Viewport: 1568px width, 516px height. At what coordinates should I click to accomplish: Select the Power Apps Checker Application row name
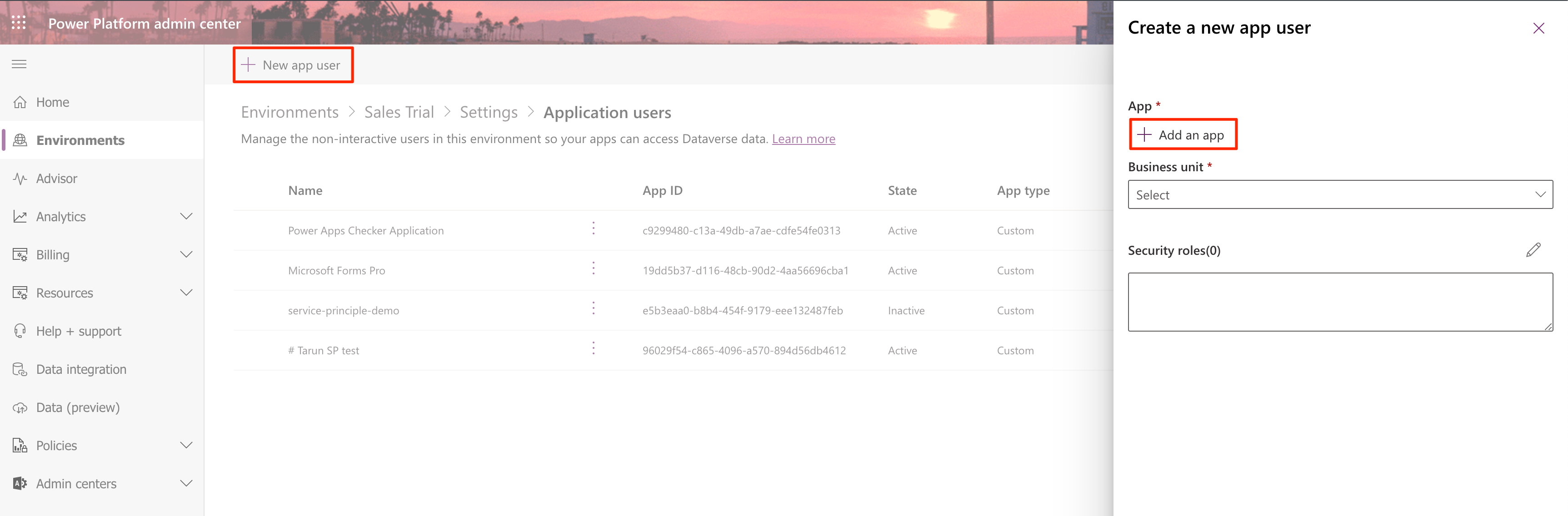coord(365,231)
